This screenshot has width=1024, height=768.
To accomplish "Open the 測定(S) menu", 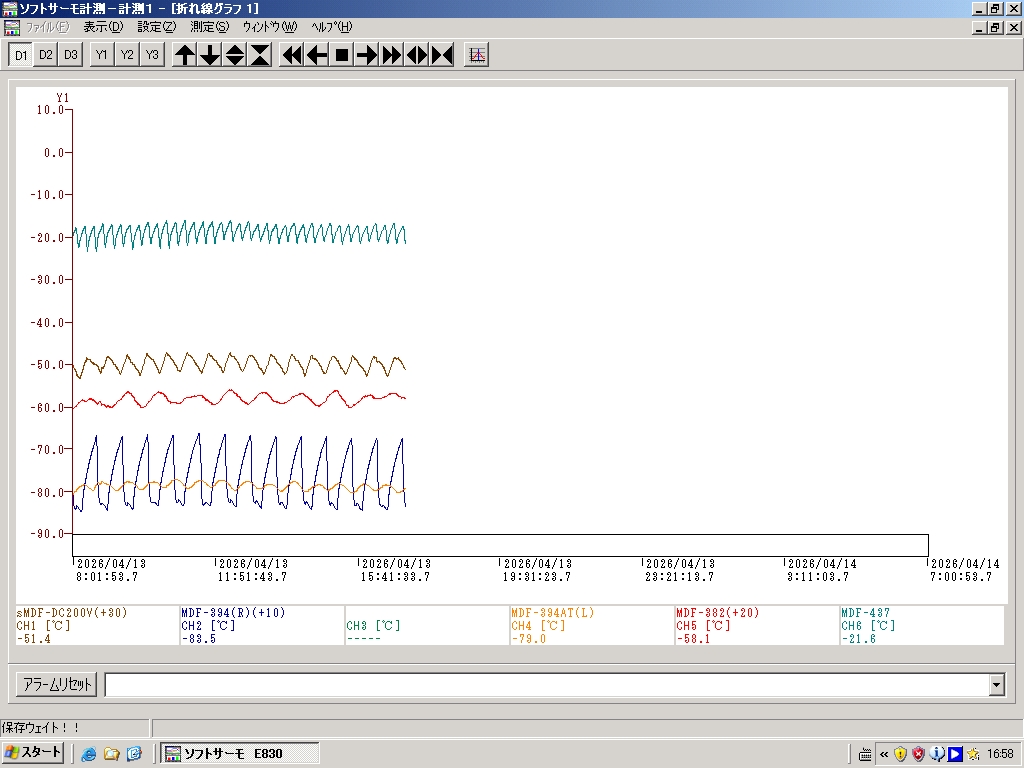I will pyautogui.click(x=209, y=27).
